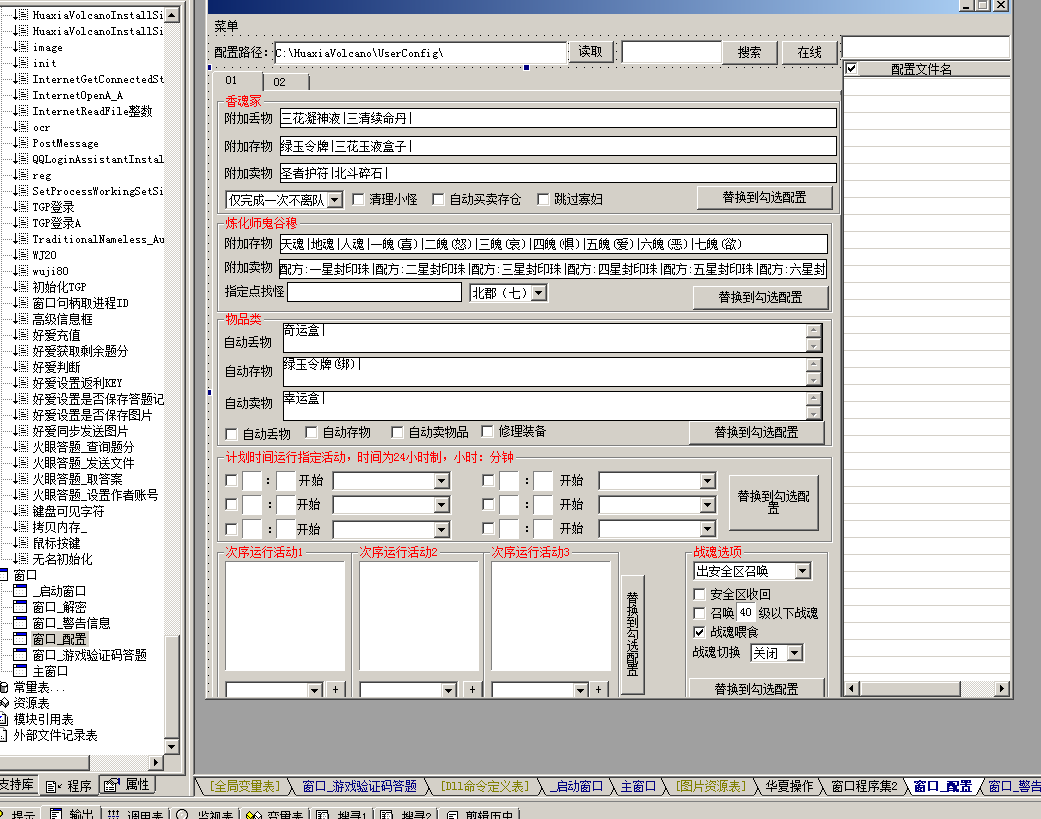Switch to tab 02

tap(286, 82)
